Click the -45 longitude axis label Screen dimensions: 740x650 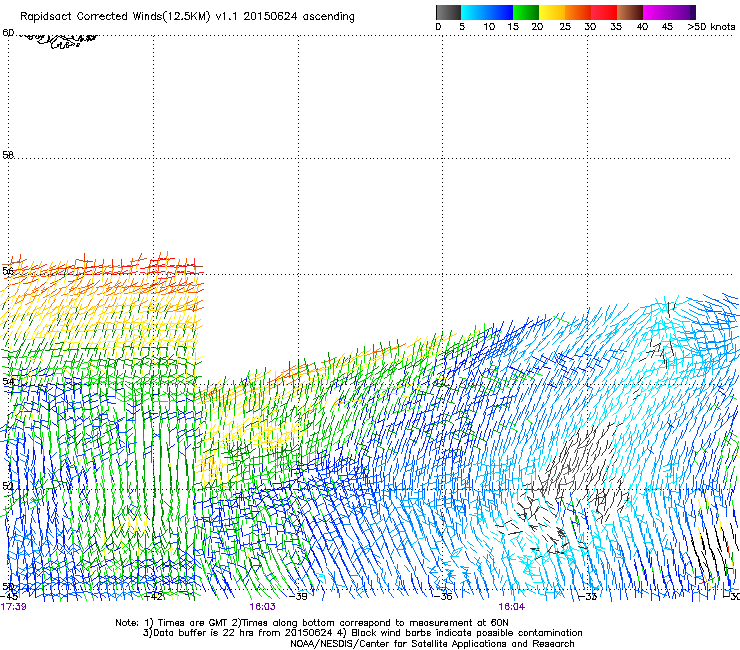pyautogui.click(x=8, y=596)
